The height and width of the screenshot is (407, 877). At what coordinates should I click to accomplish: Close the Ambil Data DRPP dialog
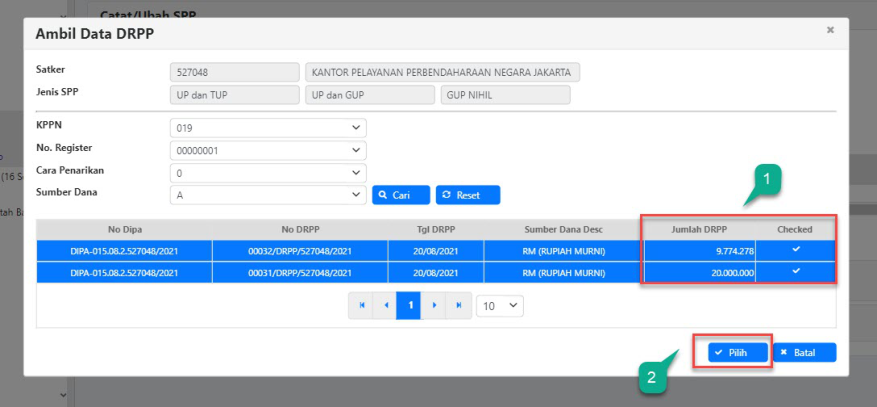coord(830,31)
